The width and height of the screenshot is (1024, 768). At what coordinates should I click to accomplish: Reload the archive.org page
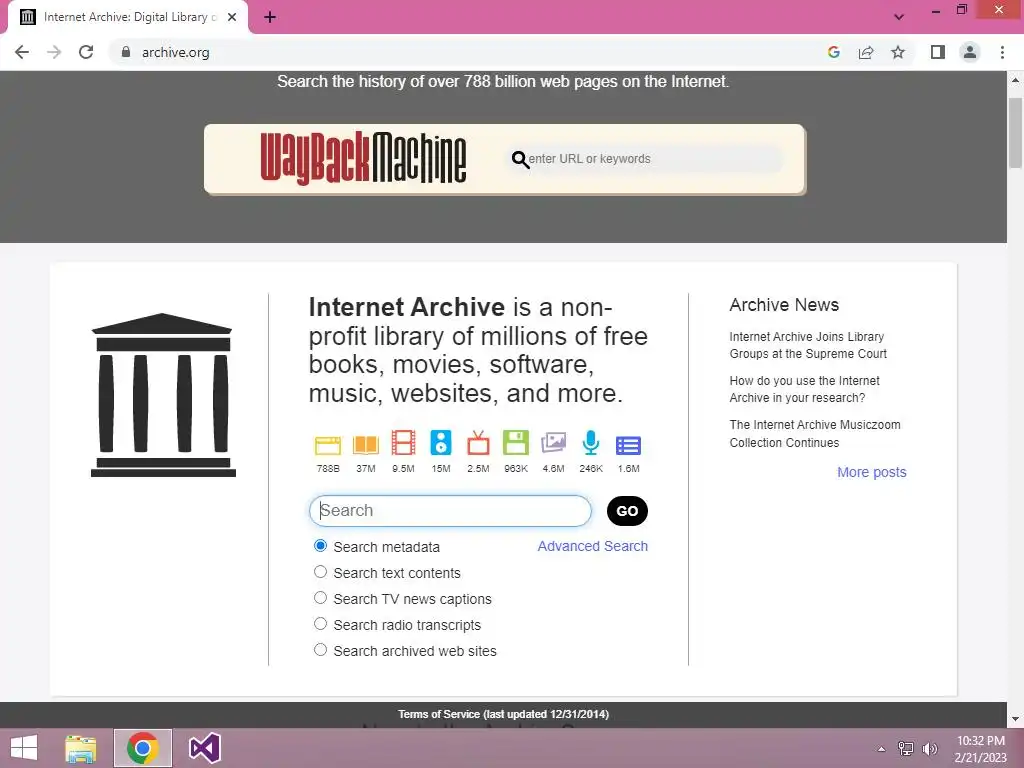(x=86, y=52)
